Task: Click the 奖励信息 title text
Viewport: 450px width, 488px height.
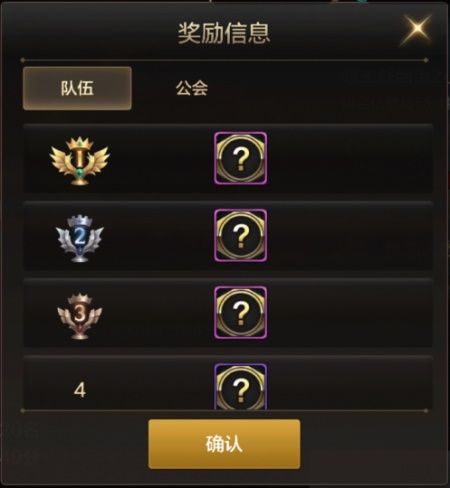Action: click(224, 33)
